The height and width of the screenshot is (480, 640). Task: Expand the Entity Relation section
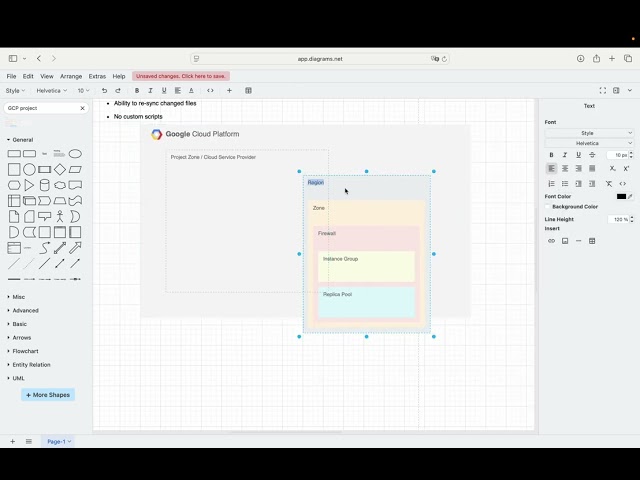tap(29, 364)
